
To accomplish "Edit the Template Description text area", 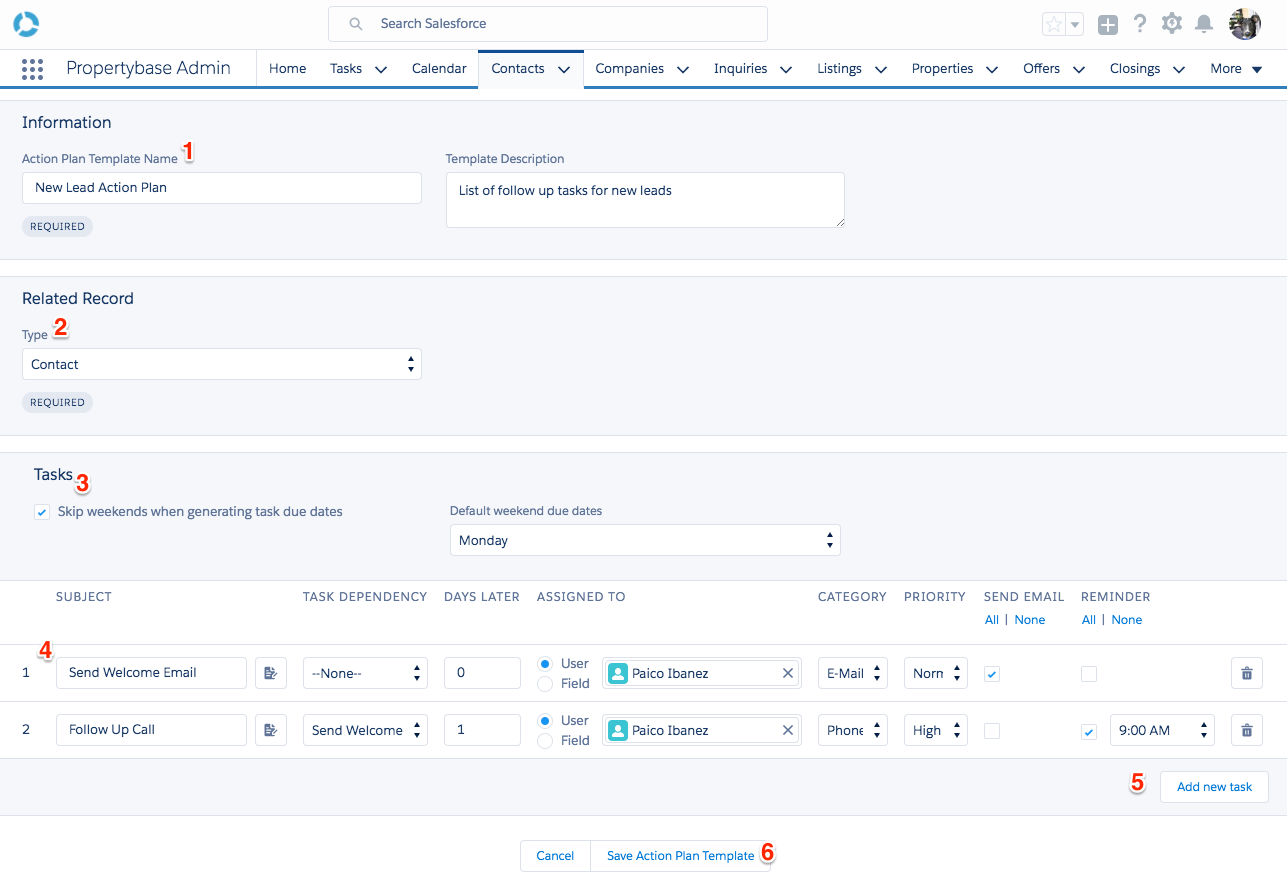I will point(645,200).
